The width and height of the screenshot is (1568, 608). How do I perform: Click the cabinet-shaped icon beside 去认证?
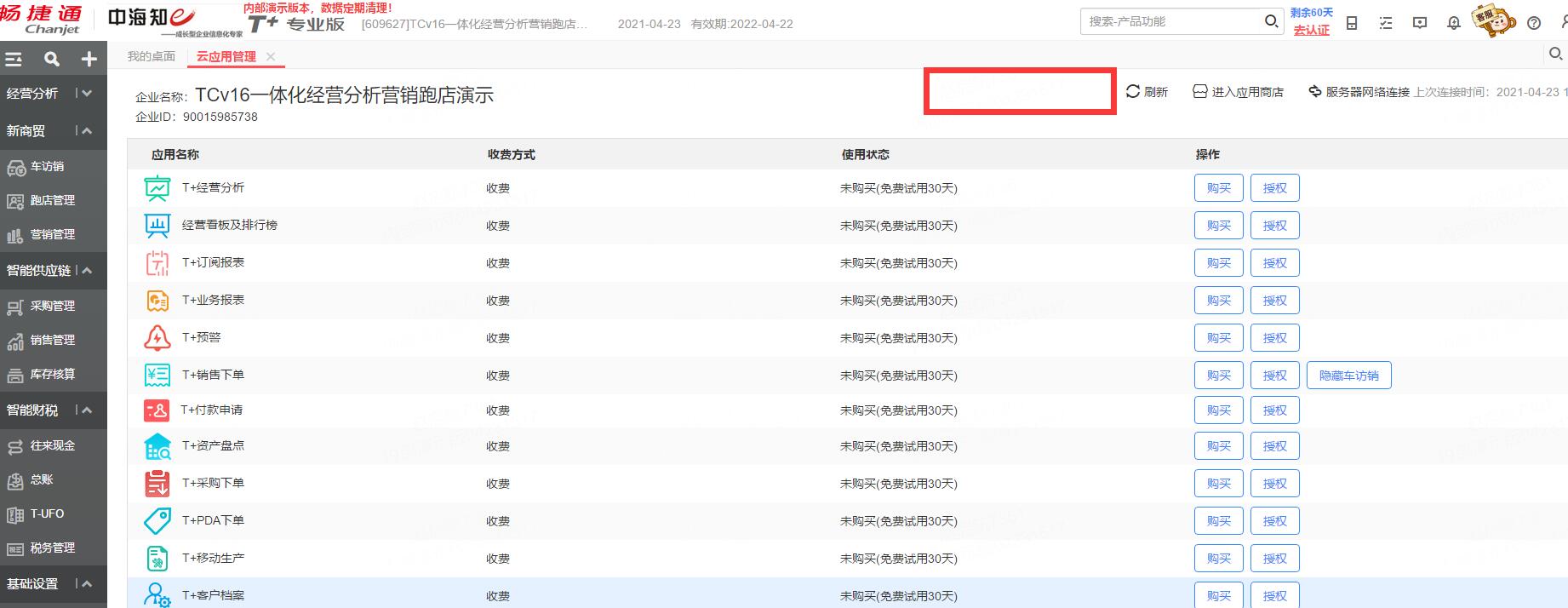pos(1352,23)
